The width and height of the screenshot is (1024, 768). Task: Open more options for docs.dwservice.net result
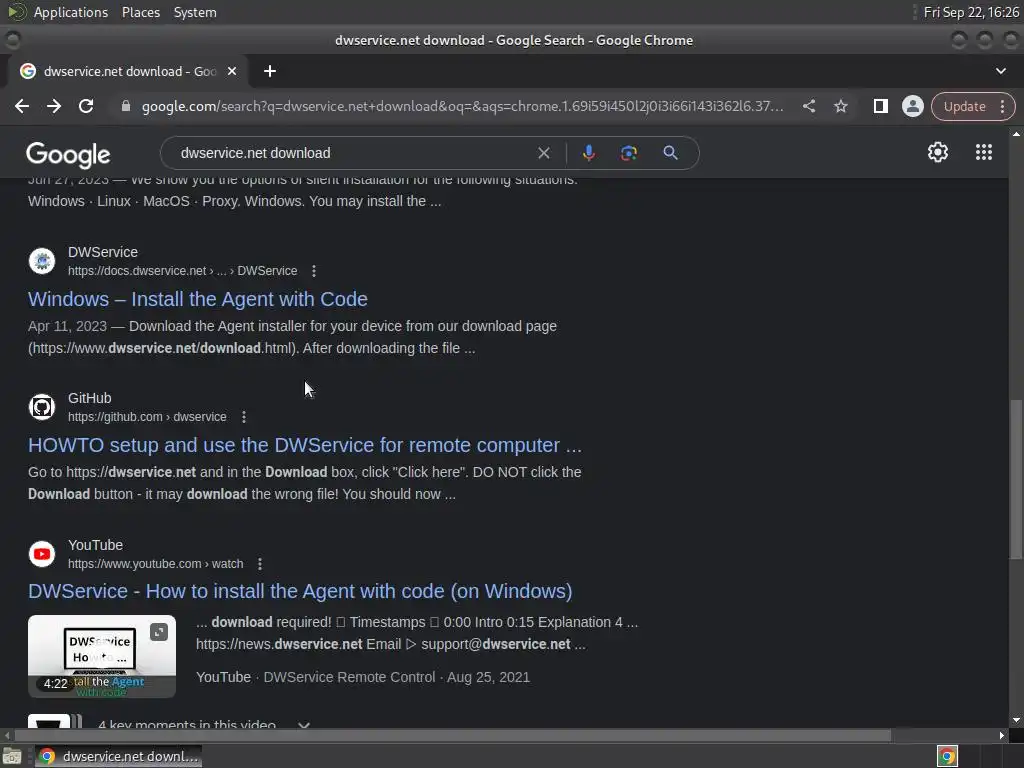(314, 271)
